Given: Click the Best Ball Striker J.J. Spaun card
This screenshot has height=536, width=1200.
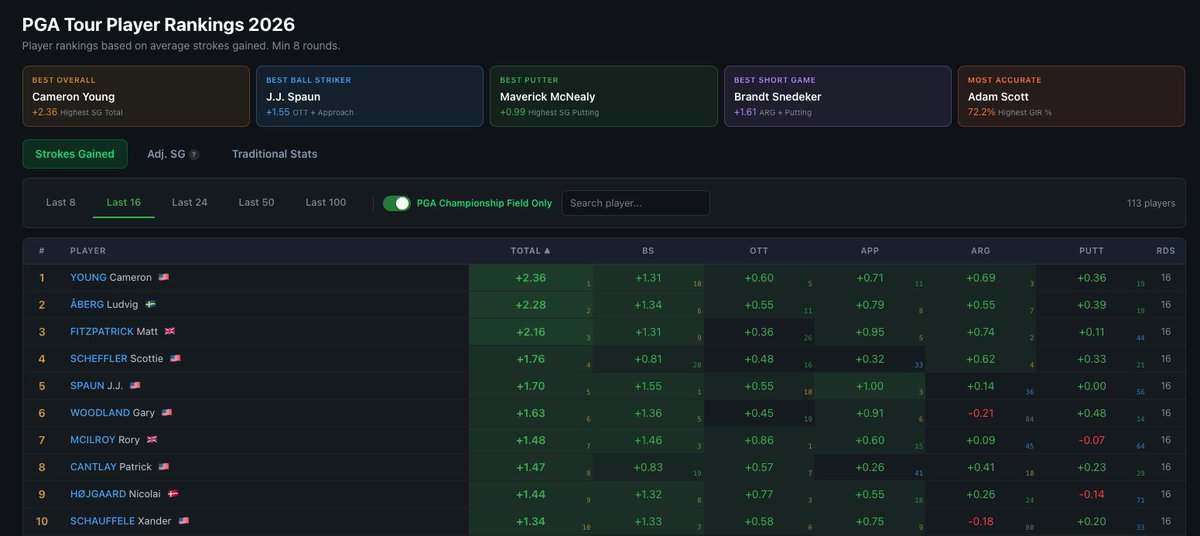Looking at the screenshot, I should click(370, 96).
